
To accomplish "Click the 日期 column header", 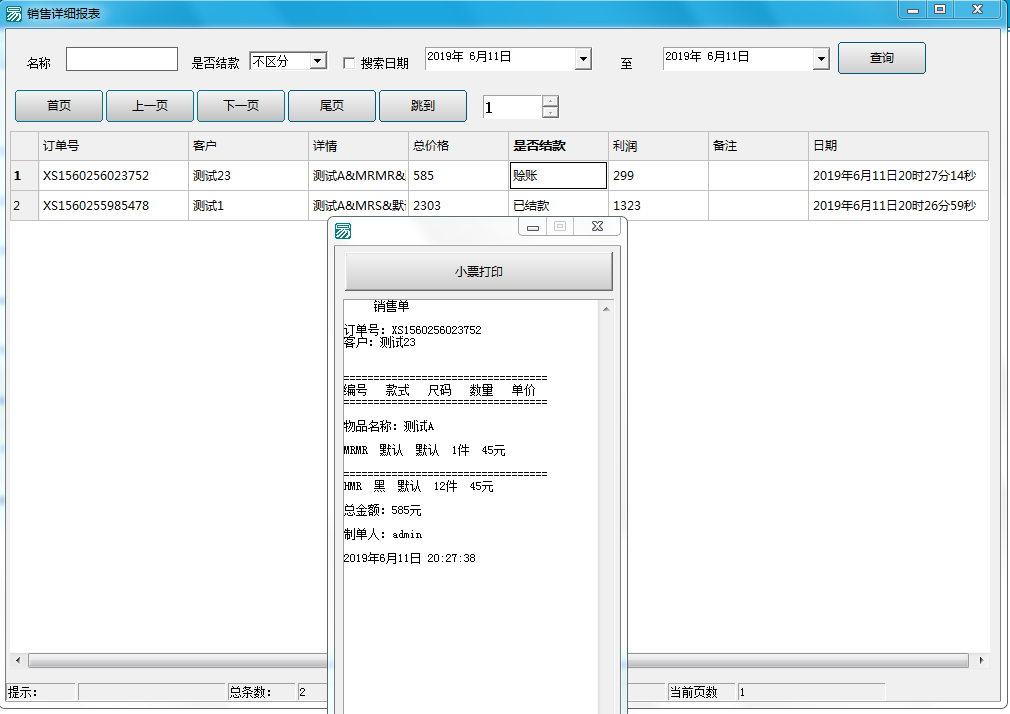I will (x=898, y=146).
